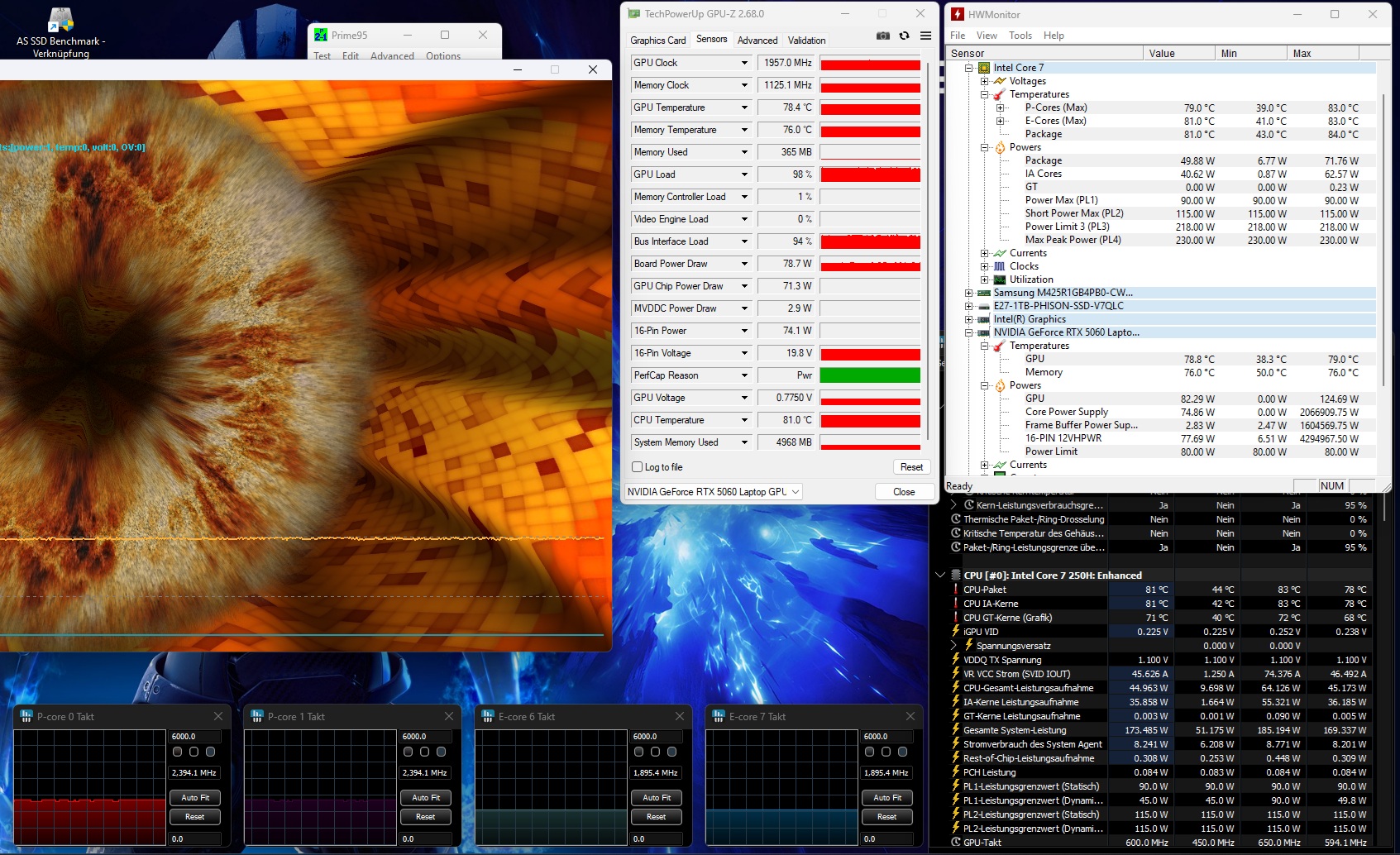Click the P-core 0 Takt graph icon
Viewport: 1400px width, 855px height.
(x=26, y=716)
